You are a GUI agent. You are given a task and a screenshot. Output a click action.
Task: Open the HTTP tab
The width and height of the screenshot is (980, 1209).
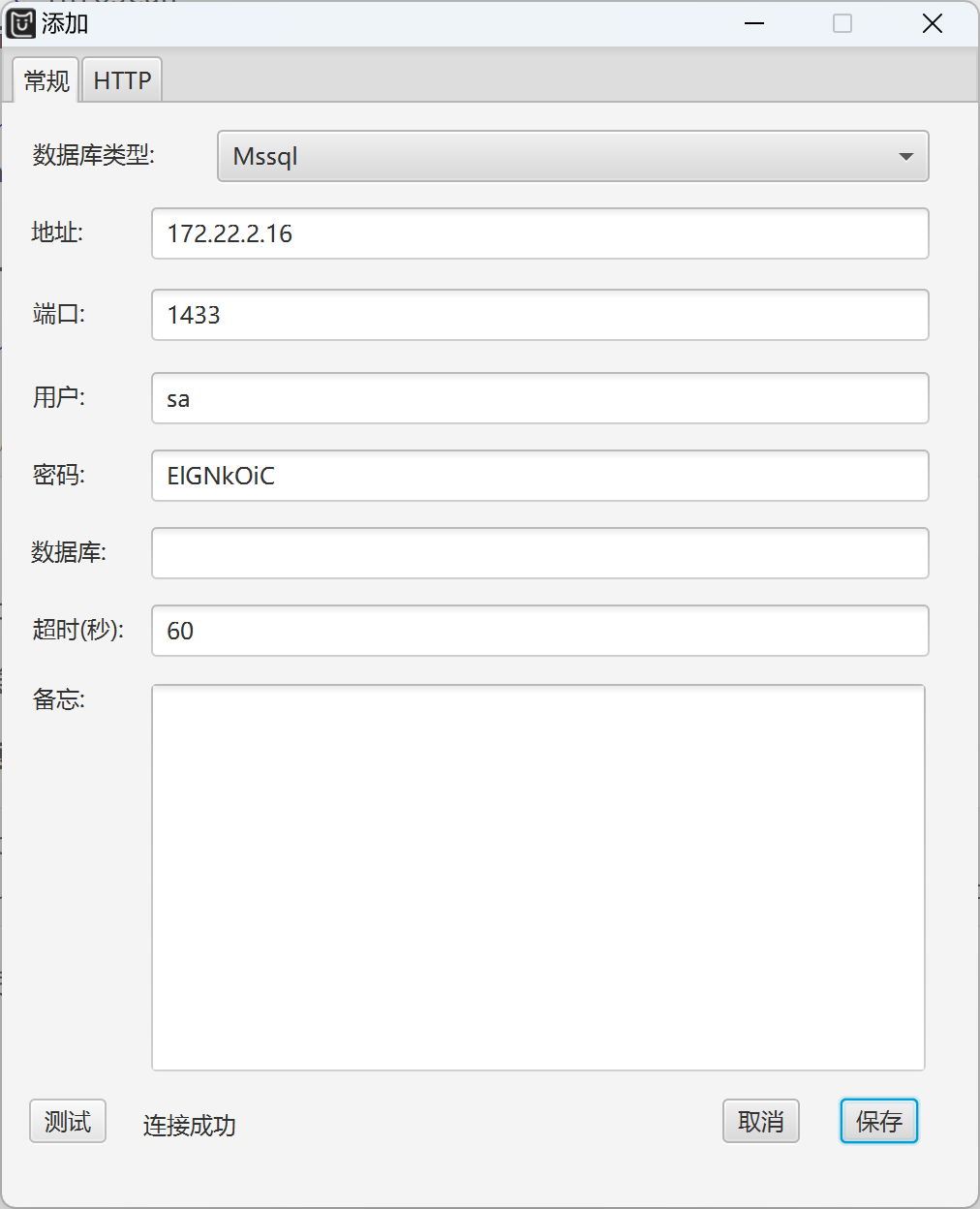tap(122, 80)
